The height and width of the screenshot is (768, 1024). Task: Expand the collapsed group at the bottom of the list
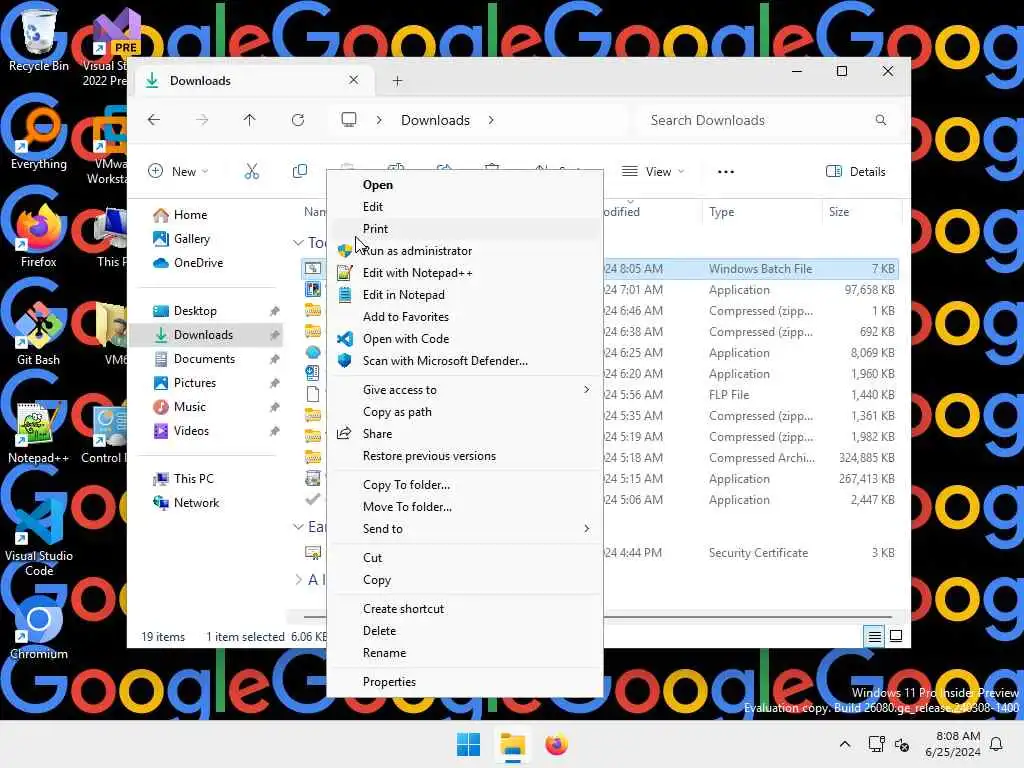coord(298,579)
